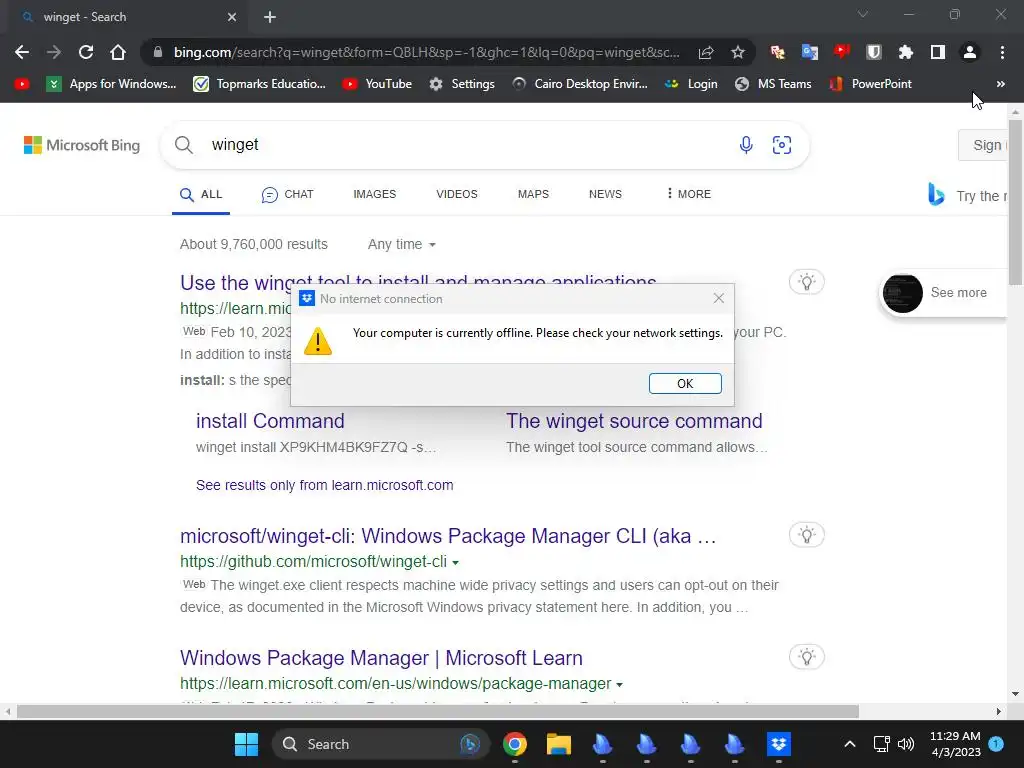Image resolution: width=1024 pixels, height=768 pixels.
Task: Click the See more video thumbnail card
Action: click(x=944, y=293)
